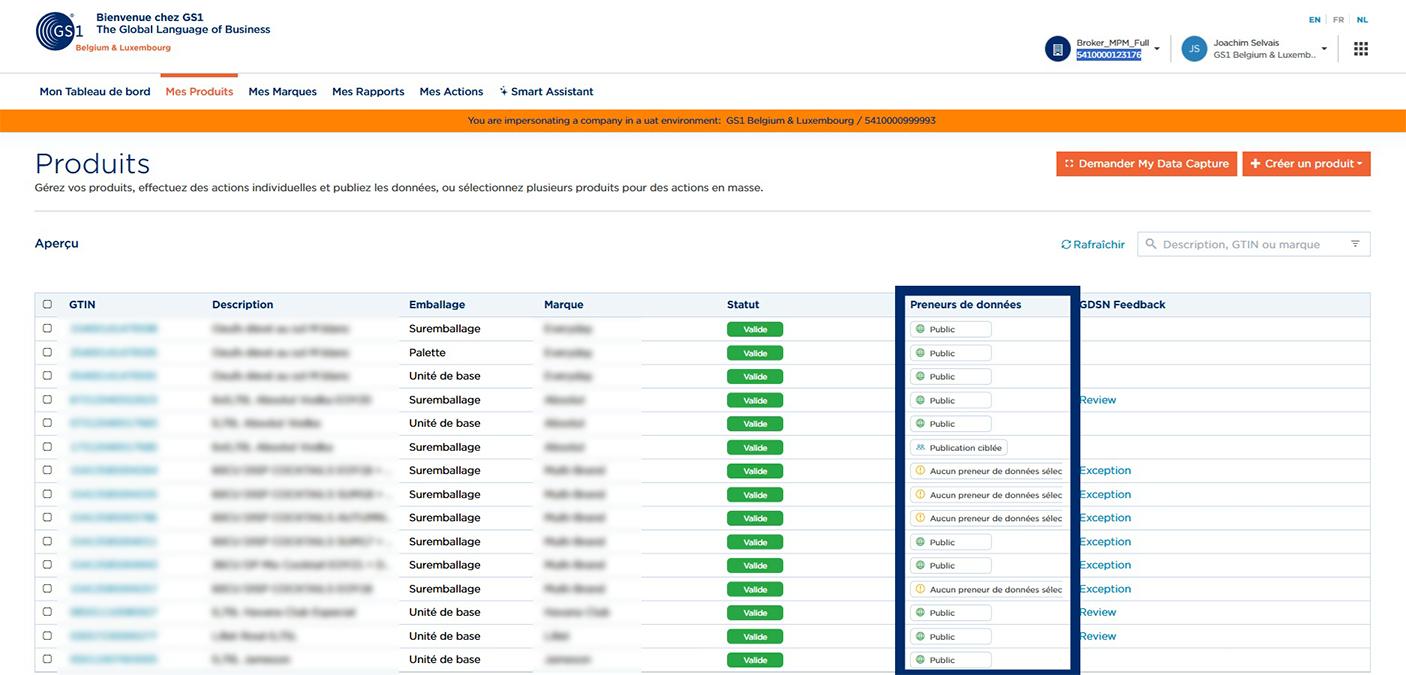Switch the language to NL
The width and height of the screenshot is (1406, 675).
[1362, 20]
